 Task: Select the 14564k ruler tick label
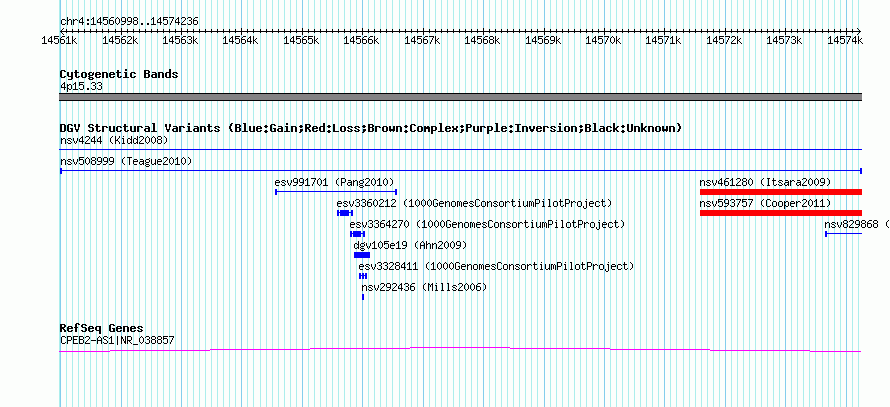click(x=241, y=40)
